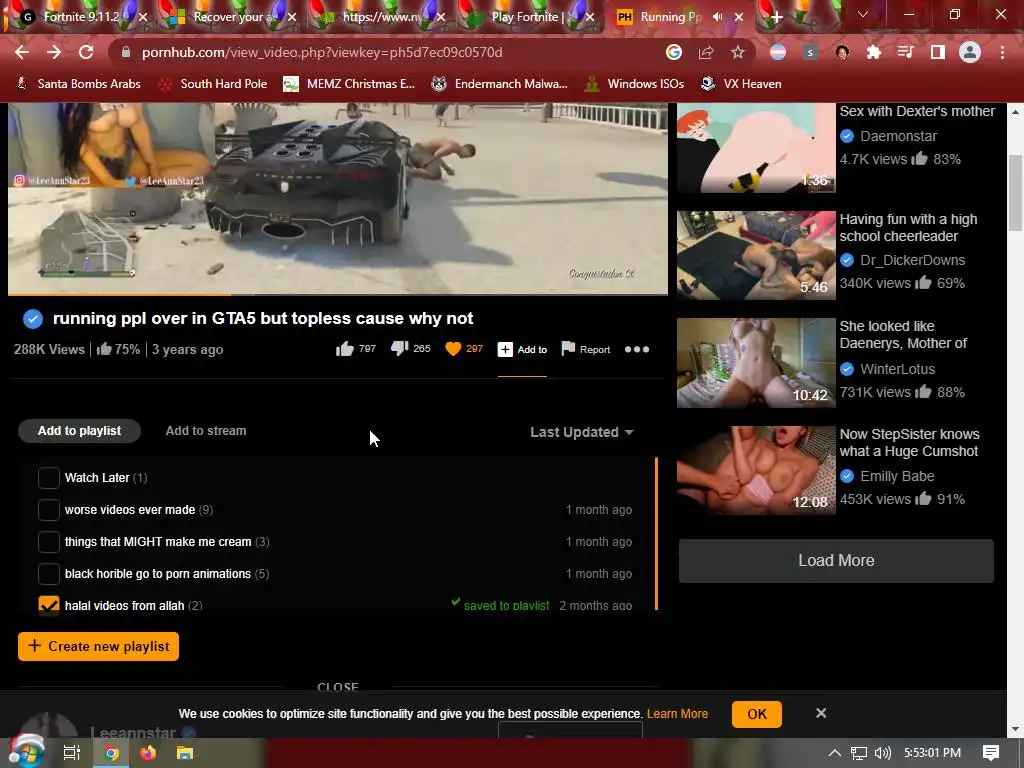Switch to the 'Play Fortnite |' tab
The width and height of the screenshot is (1024, 768).
click(527, 17)
